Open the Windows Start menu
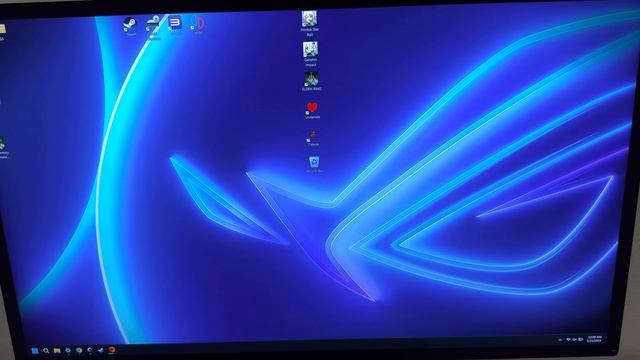640x360 pixels. coord(35,351)
